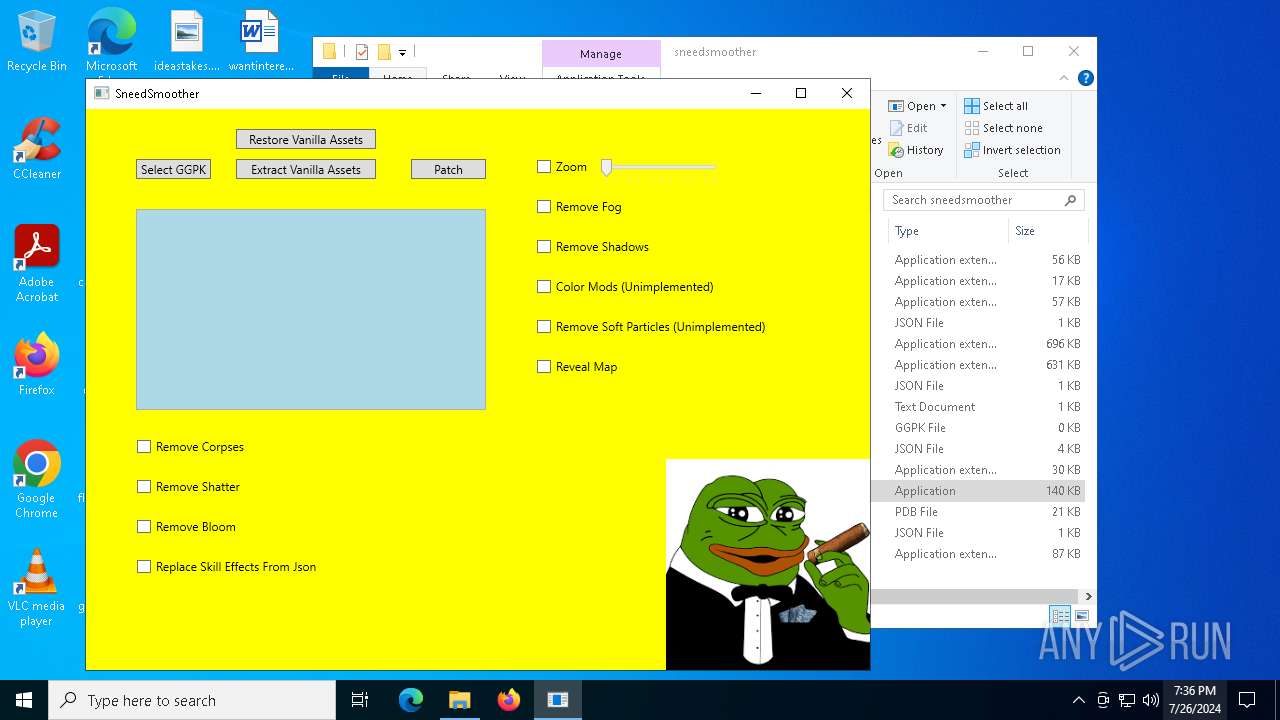The image size is (1280, 720).
Task: Check Remove Shatter option
Action: 144,487
